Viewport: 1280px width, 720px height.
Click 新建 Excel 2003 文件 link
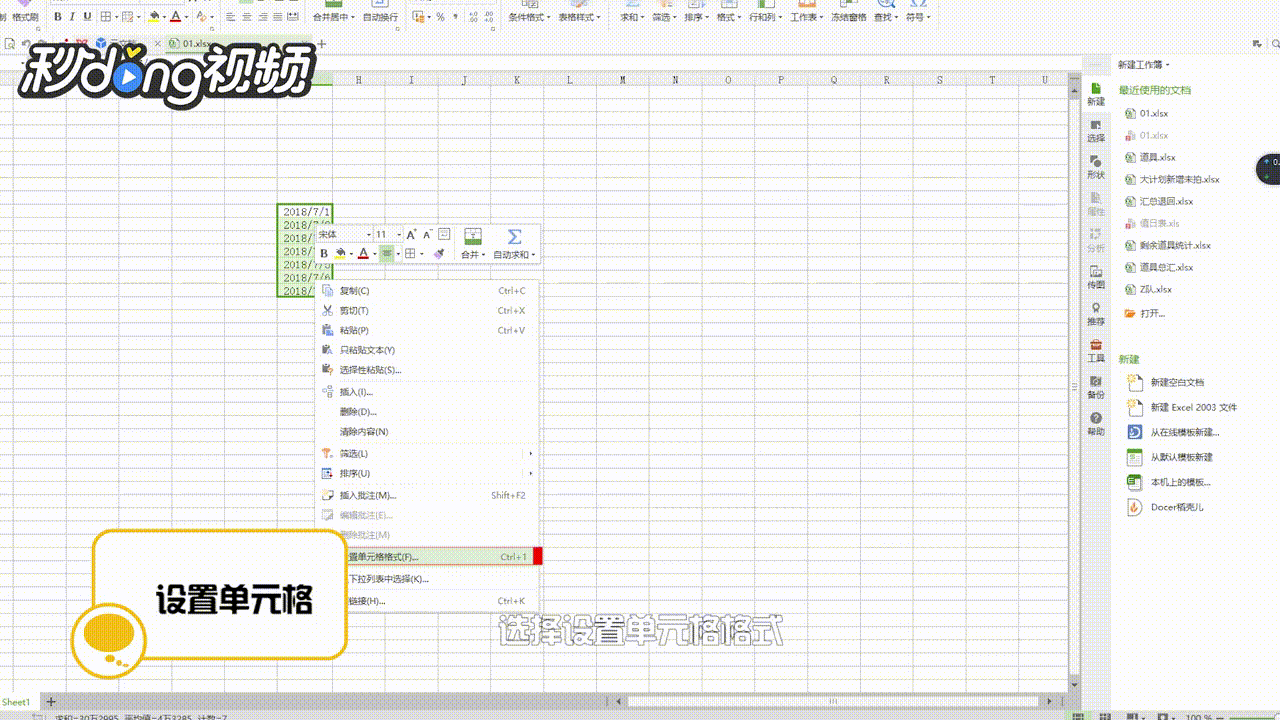(x=1182, y=407)
